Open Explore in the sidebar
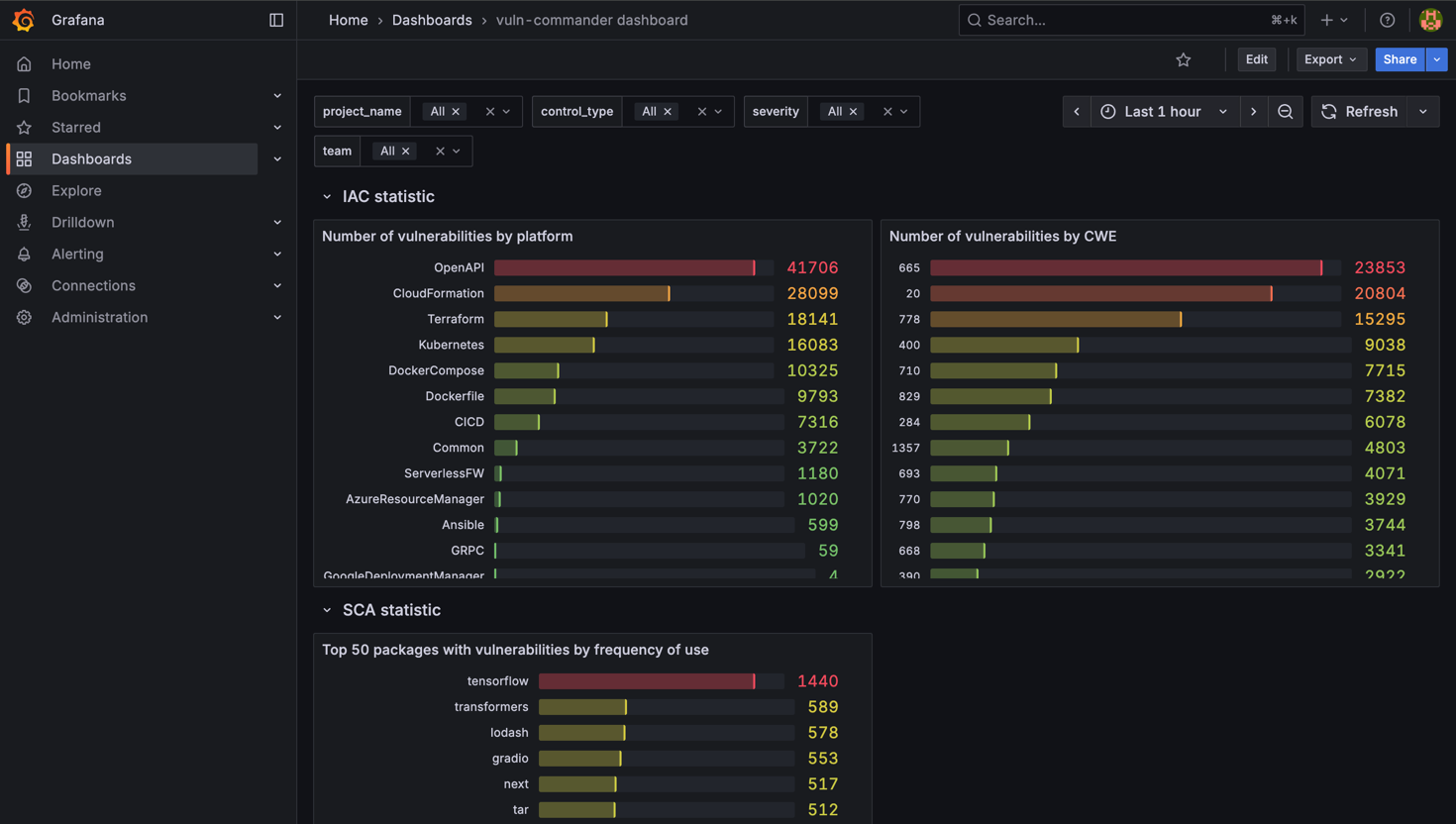Screen dimensions: 1456x824 click(x=76, y=191)
